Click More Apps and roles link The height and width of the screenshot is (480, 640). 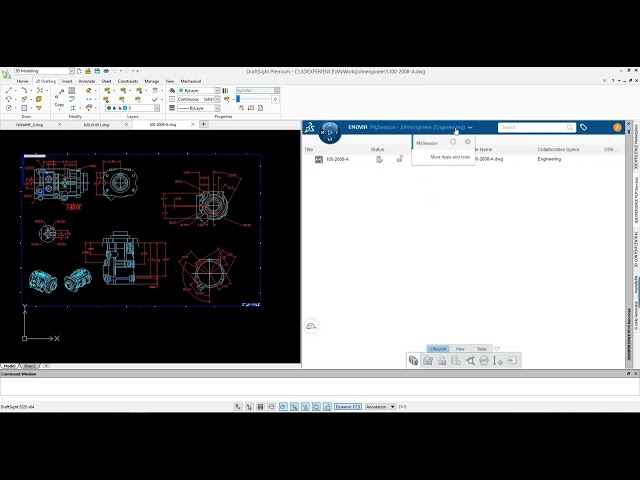tap(450, 157)
